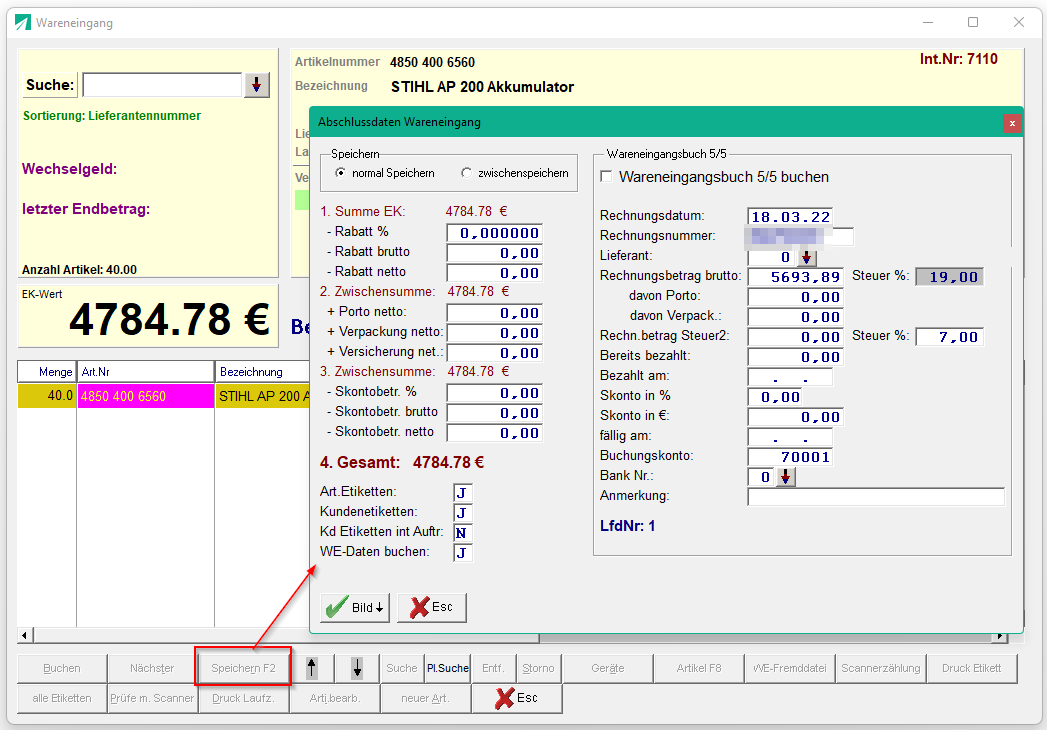Edit the Rechnungsdatum field
The height and width of the screenshot is (730, 1047).
tap(790, 217)
